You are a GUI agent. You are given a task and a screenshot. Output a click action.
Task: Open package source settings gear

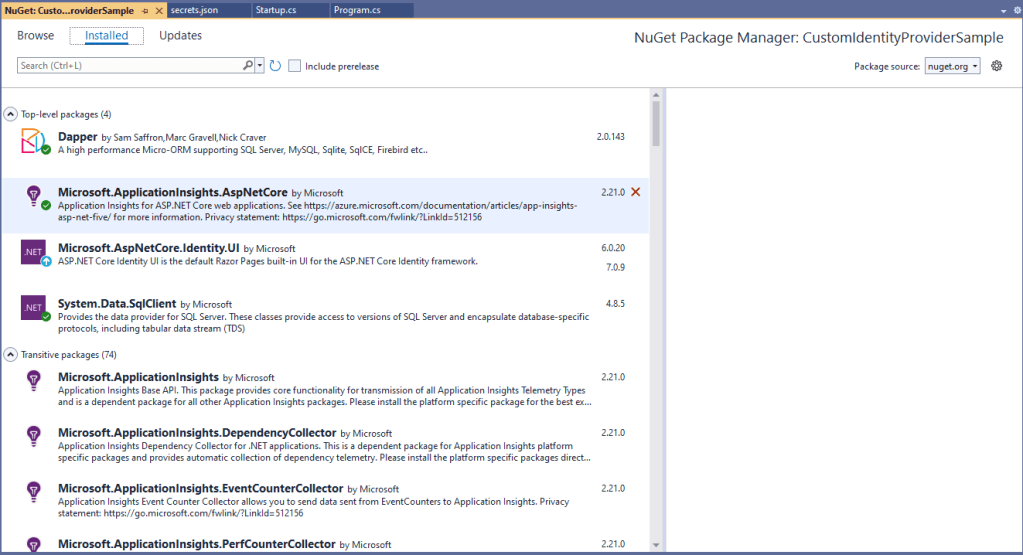[x=996, y=66]
